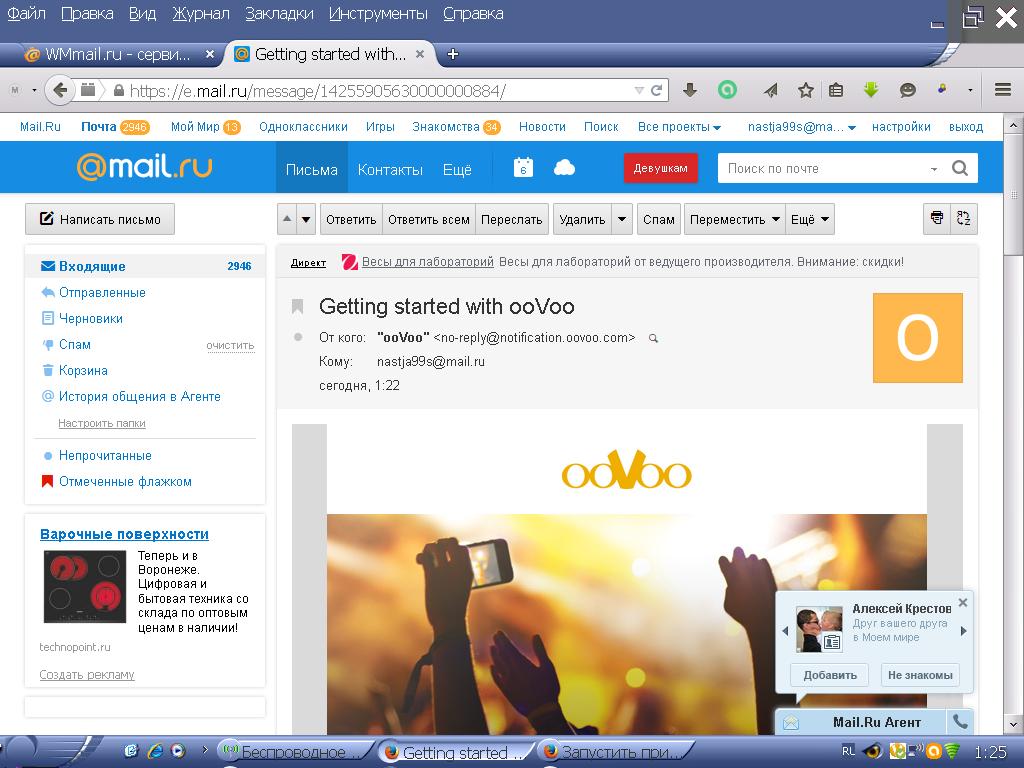Click Добавить in friend suggestion
Viewport: 1024px width, 768px height.
click(x=829, y=675)
